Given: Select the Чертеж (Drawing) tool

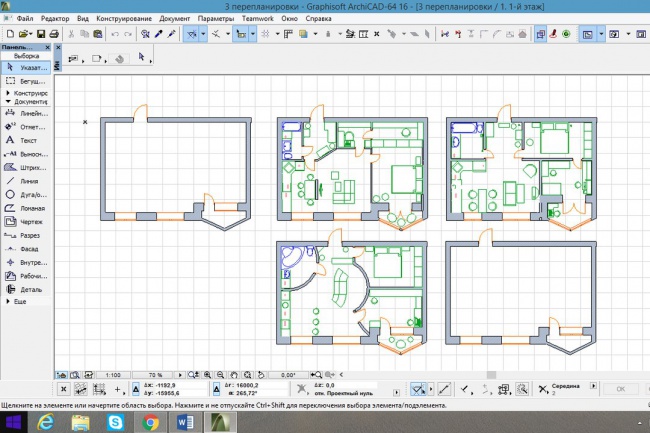Looking at the screenshot, I should click(x=27, y=221).
